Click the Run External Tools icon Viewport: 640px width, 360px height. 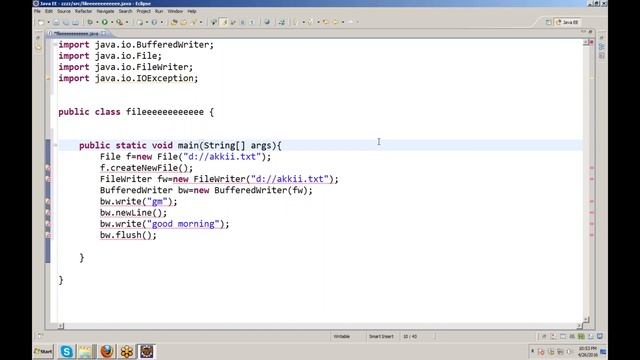tap(120, 22)
